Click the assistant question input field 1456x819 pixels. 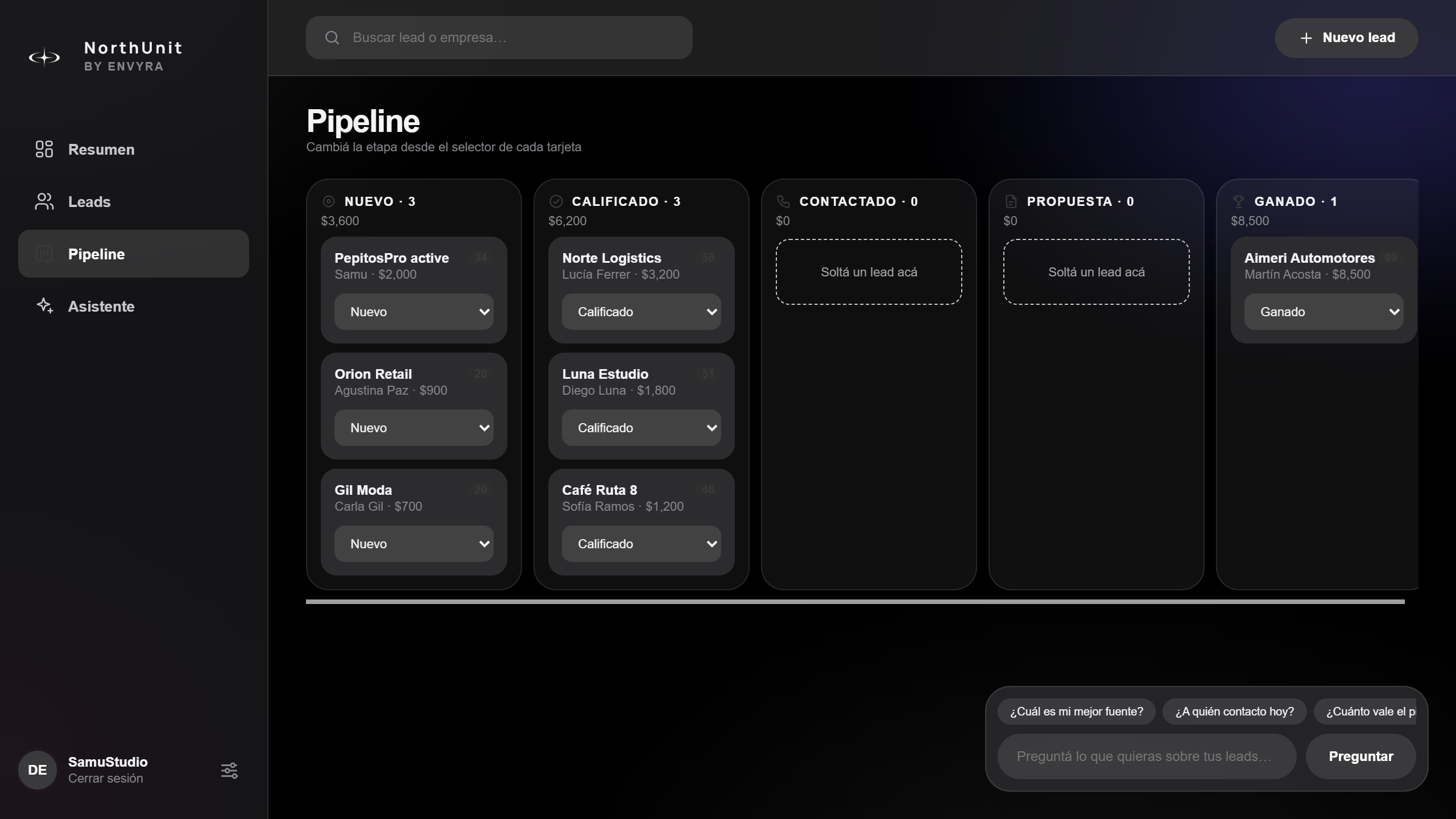(1147, 756)
